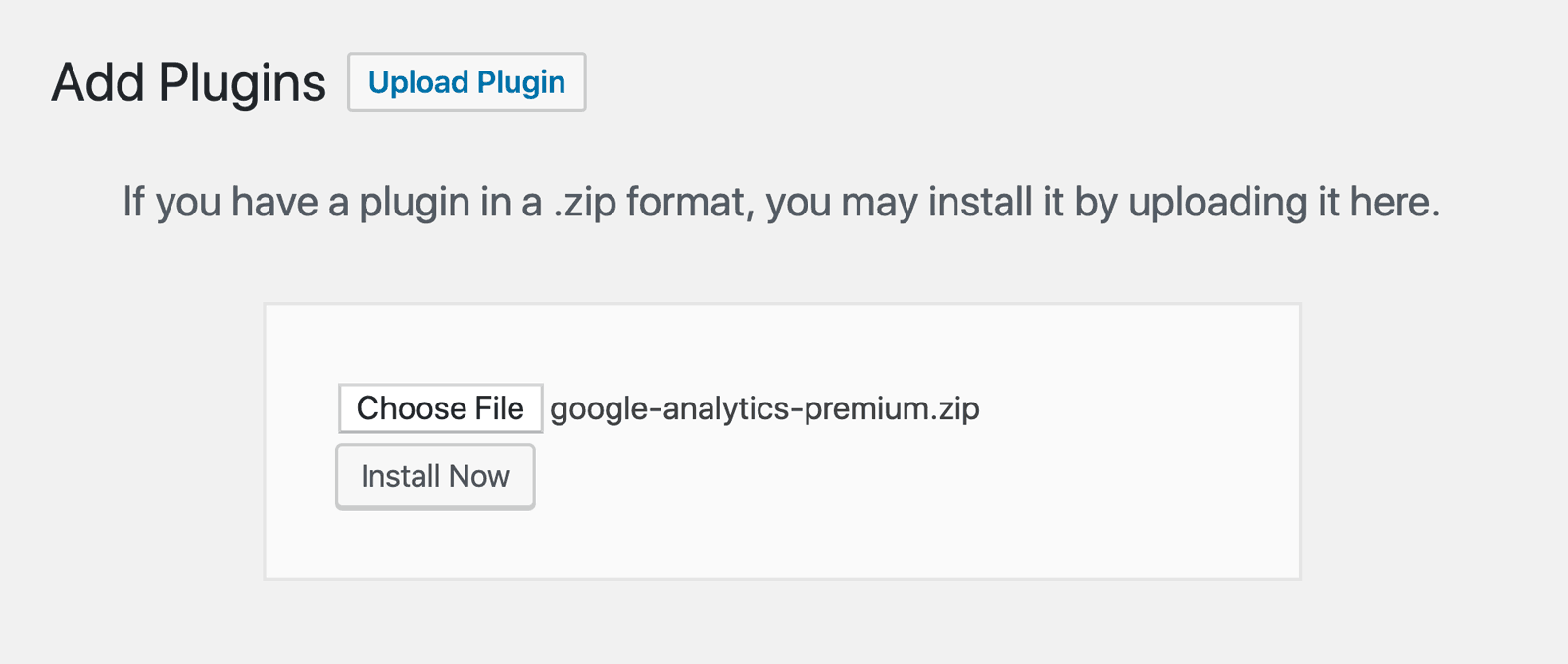Click the sentence mentioning .zip format

pos(782,202)
